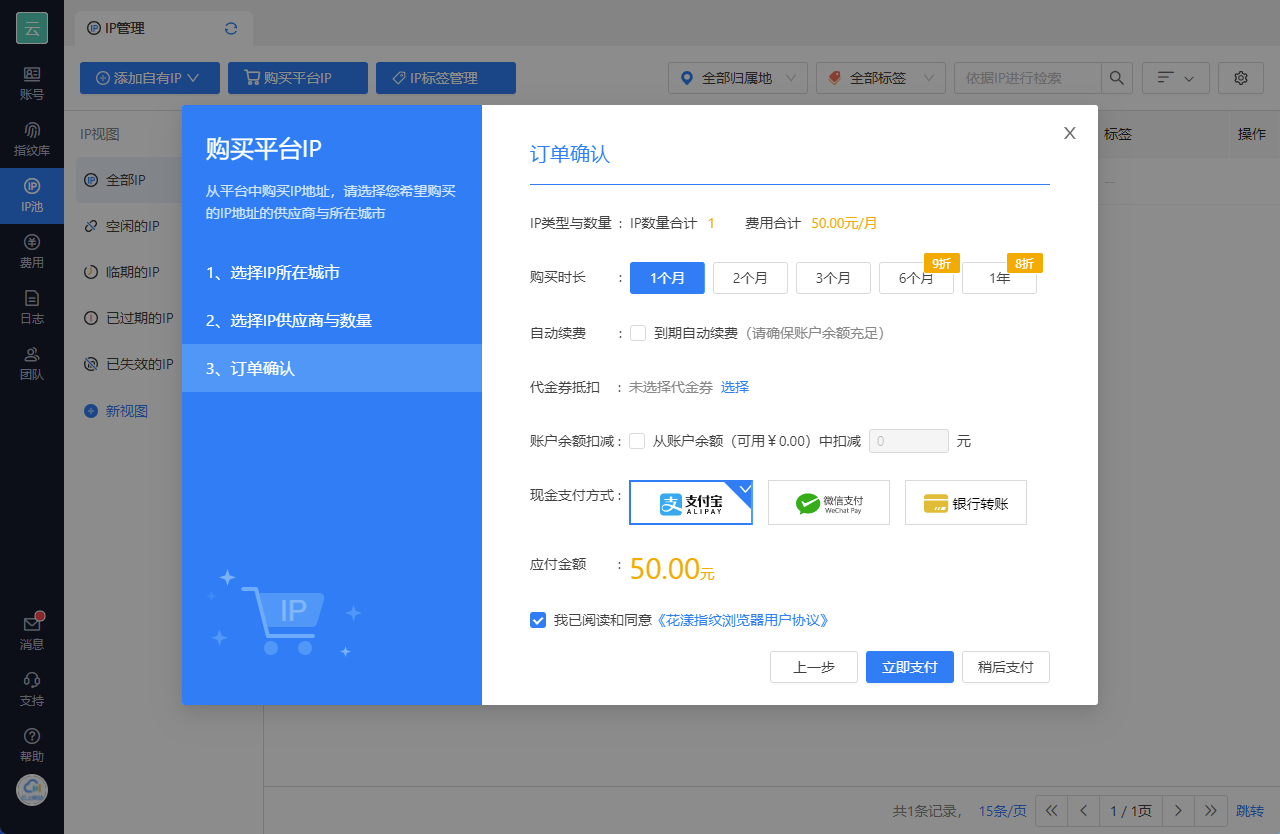Expand the 添加自有IP dropdown
The image size is (1280, 834).
149,78
